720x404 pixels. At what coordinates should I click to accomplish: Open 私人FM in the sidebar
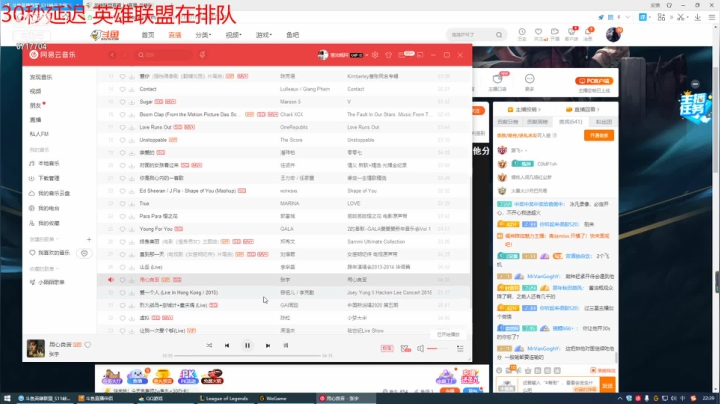[x=39, y=134]
